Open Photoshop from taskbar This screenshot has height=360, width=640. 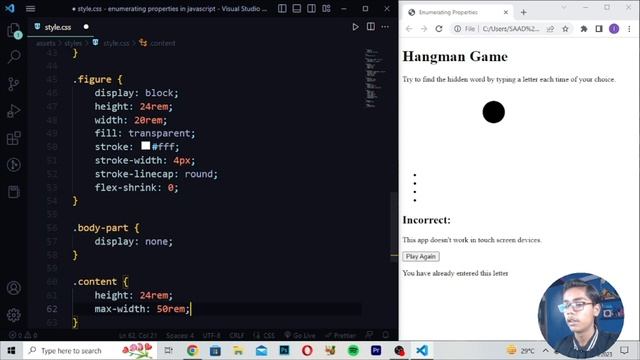284,351
